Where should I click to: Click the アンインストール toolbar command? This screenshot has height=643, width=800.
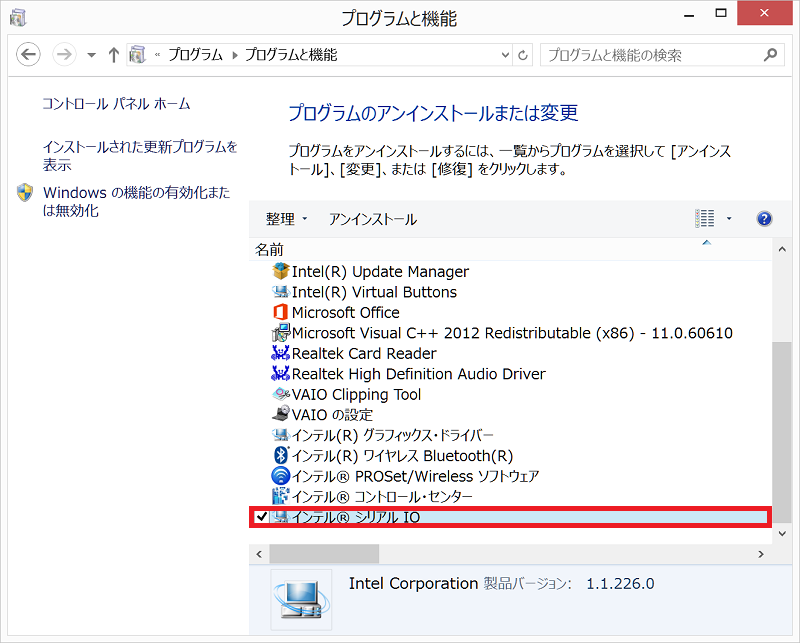pos(372,219)
